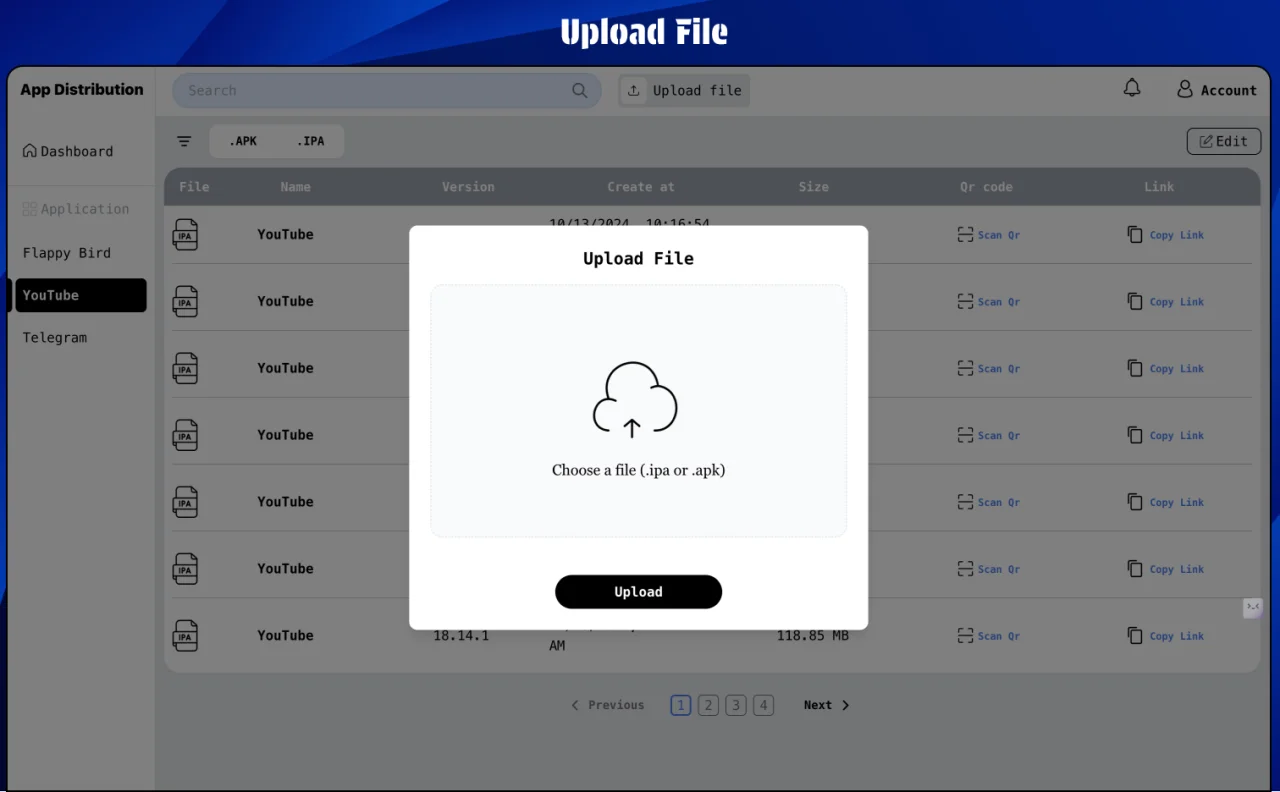Click the App Distribution title
The width and height of the screenshot is (1280, 792).
[x=82, y=89]
